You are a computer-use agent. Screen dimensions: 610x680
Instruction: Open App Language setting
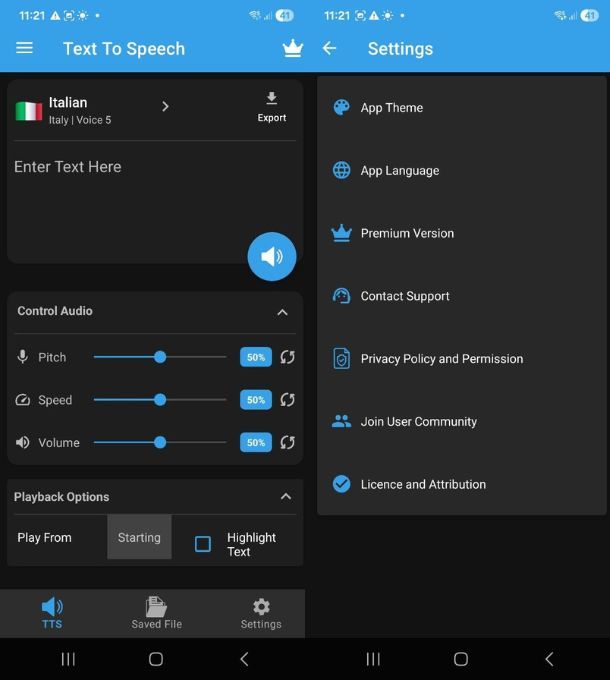click(462, 170)
